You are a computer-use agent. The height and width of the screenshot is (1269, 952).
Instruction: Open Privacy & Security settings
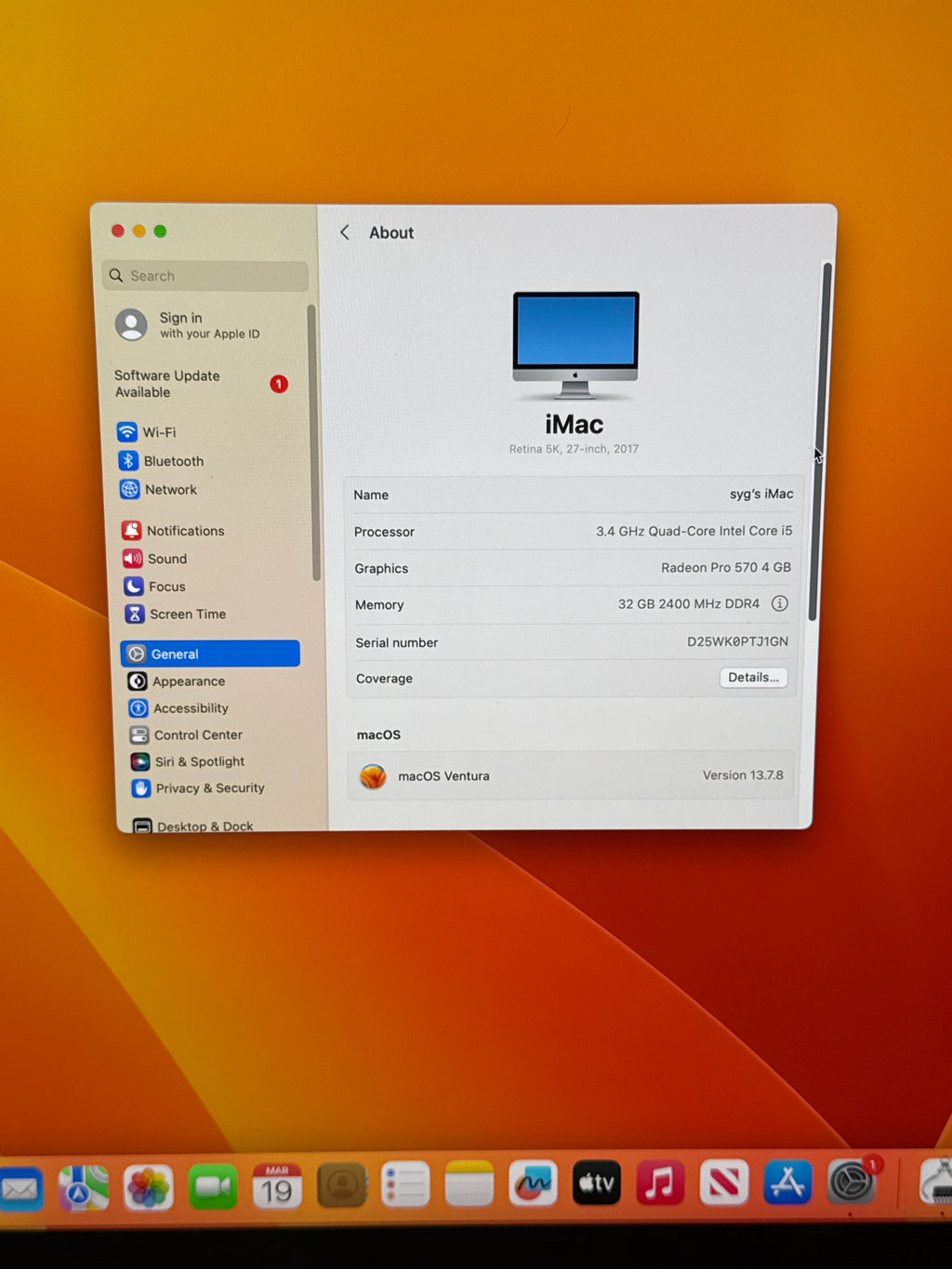[x=198, y=788]
